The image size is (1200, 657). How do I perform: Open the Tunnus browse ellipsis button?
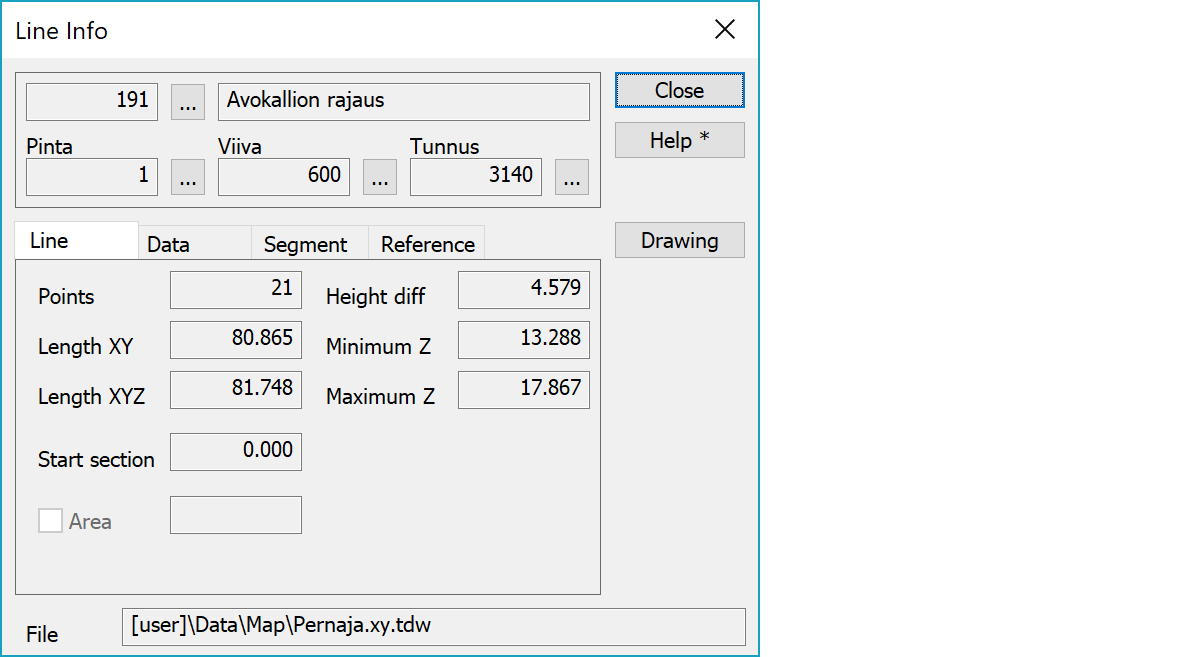[x=572, y=177]
